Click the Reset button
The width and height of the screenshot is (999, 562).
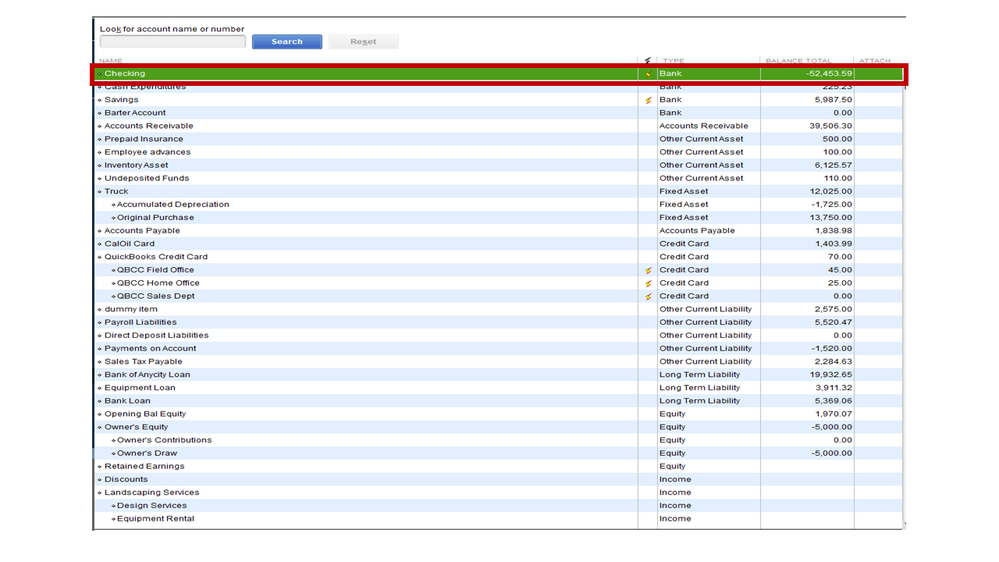(363, 41)
